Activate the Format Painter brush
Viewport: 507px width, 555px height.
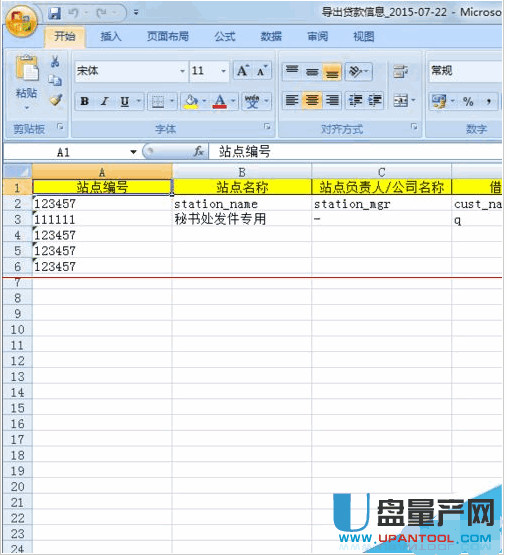pyautogui.click(x=56, y=100)
